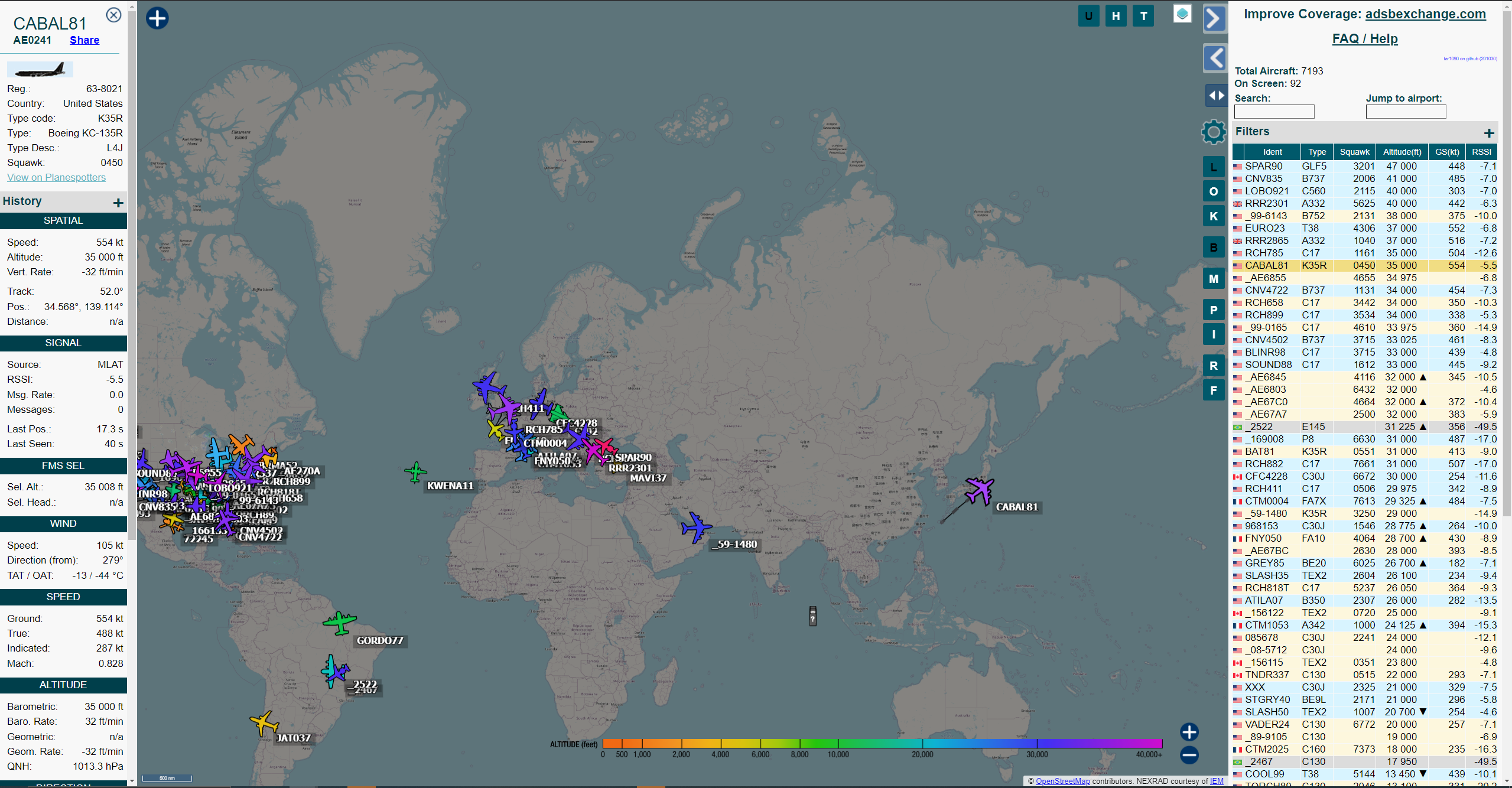
Task: Select the _59-1480 aircraft icon on map
Action: point(697,526)
